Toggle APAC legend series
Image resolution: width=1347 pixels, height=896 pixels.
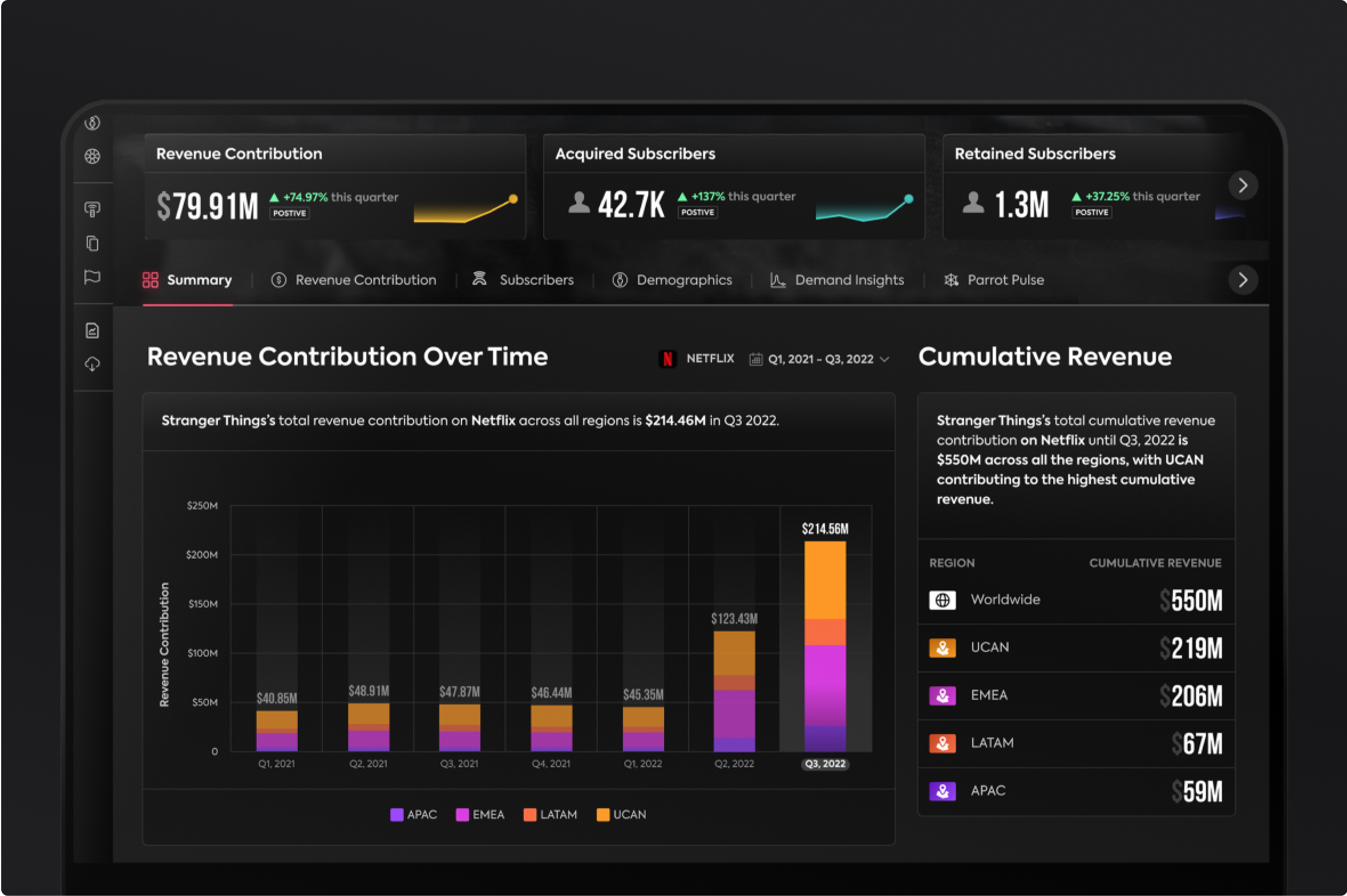click(414, 814)
